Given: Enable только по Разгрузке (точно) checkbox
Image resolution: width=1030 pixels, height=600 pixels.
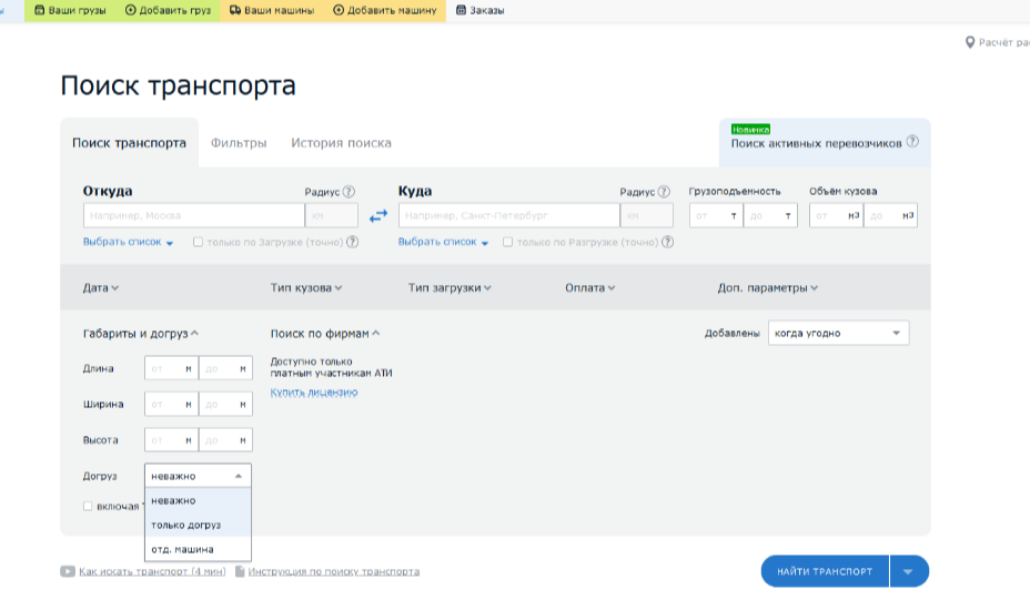Looking at the screenshot, I should coord(508,242).
